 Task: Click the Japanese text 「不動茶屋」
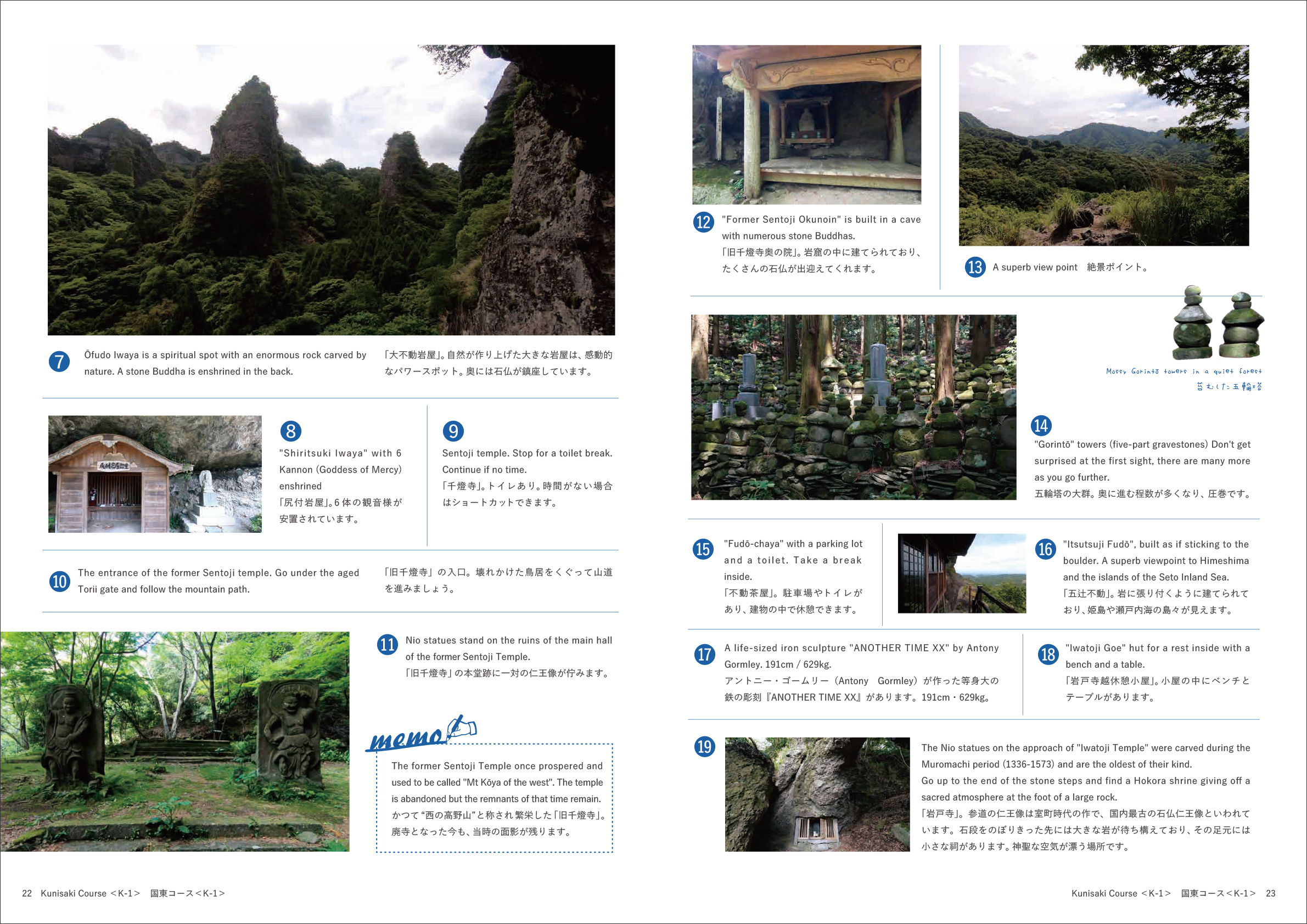[x=750, y=594]
